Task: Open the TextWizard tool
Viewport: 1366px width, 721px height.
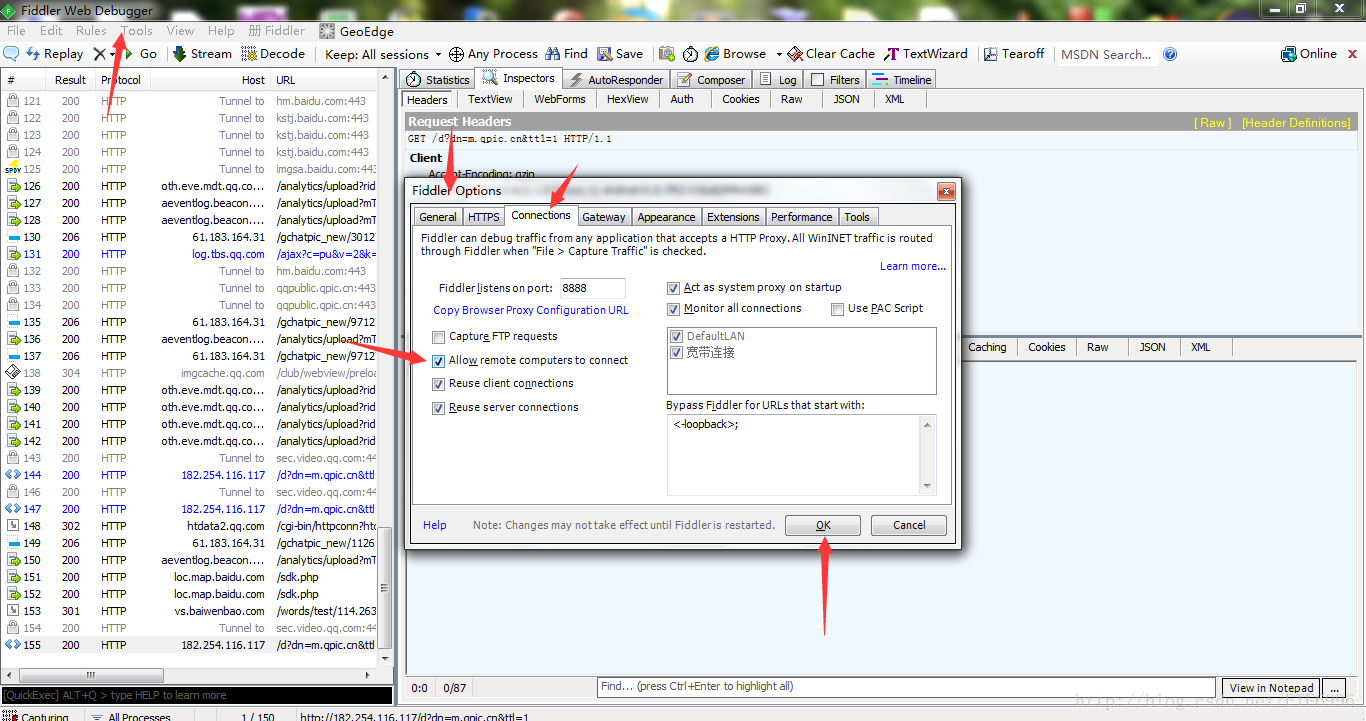Action: tap(926, 54)
